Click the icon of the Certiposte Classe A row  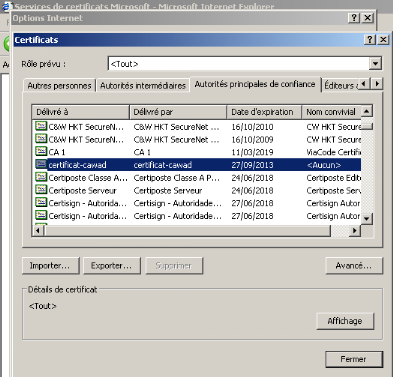pyautogui.click(x=41, y=177)
